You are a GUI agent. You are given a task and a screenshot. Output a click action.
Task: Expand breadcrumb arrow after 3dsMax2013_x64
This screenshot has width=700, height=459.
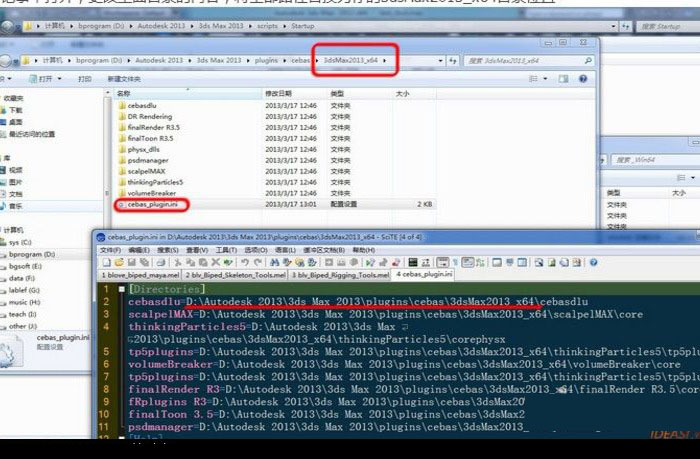click(384, 60)
